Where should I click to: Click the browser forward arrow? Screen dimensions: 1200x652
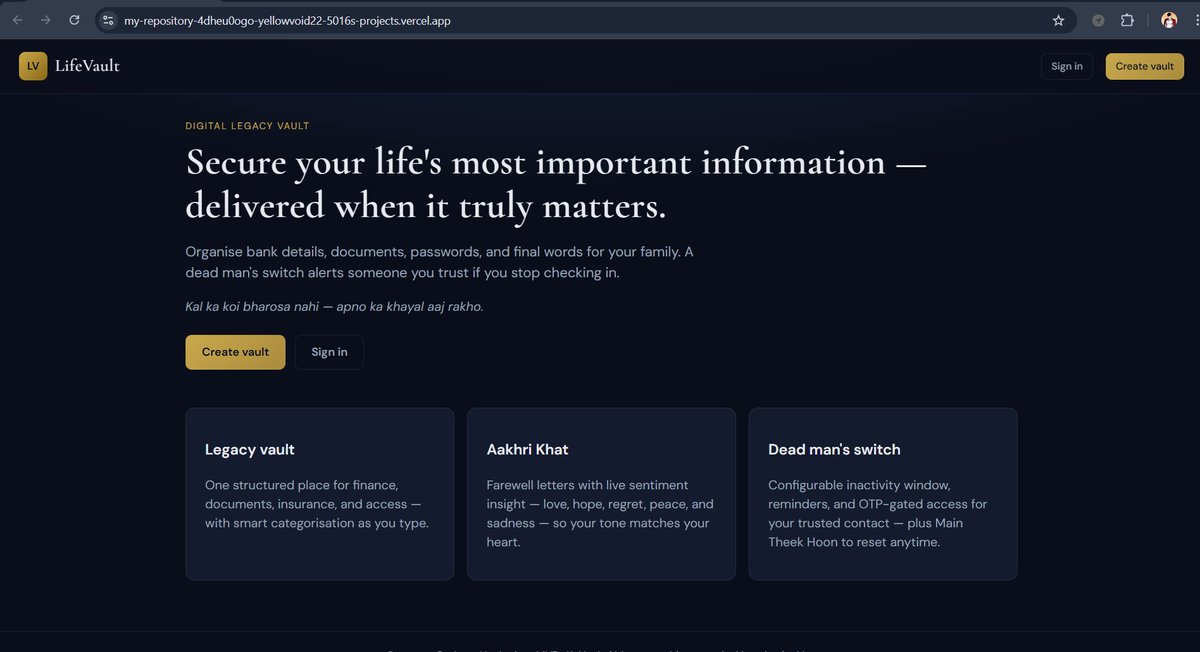point(46,20)
